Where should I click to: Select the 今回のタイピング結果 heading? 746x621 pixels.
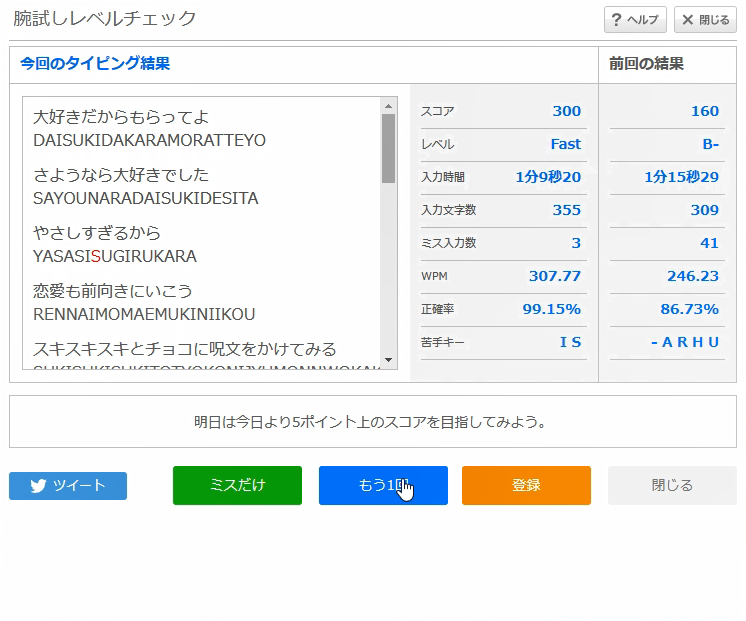pos(95,64)
